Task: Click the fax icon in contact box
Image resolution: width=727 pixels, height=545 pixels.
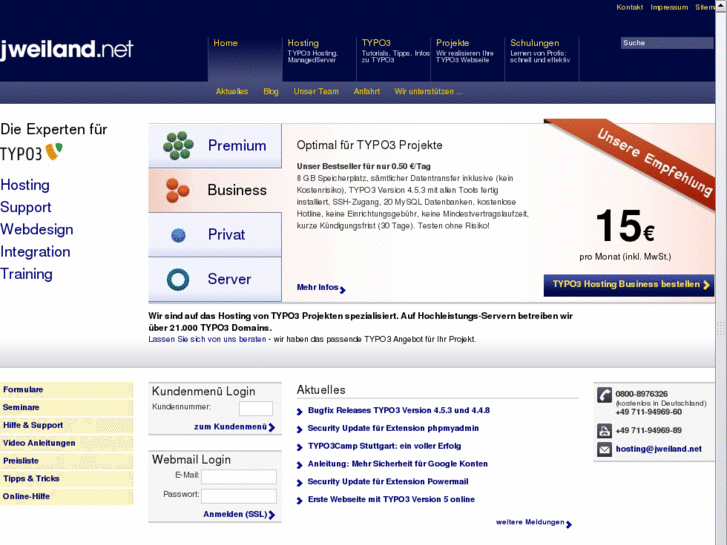Action: pos(604,431)
